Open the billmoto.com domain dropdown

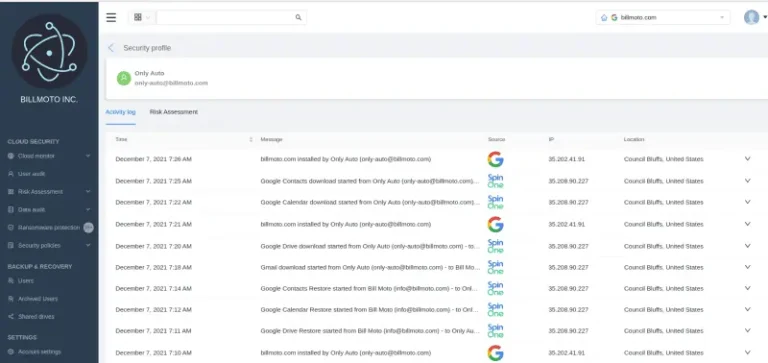point(663,18)
